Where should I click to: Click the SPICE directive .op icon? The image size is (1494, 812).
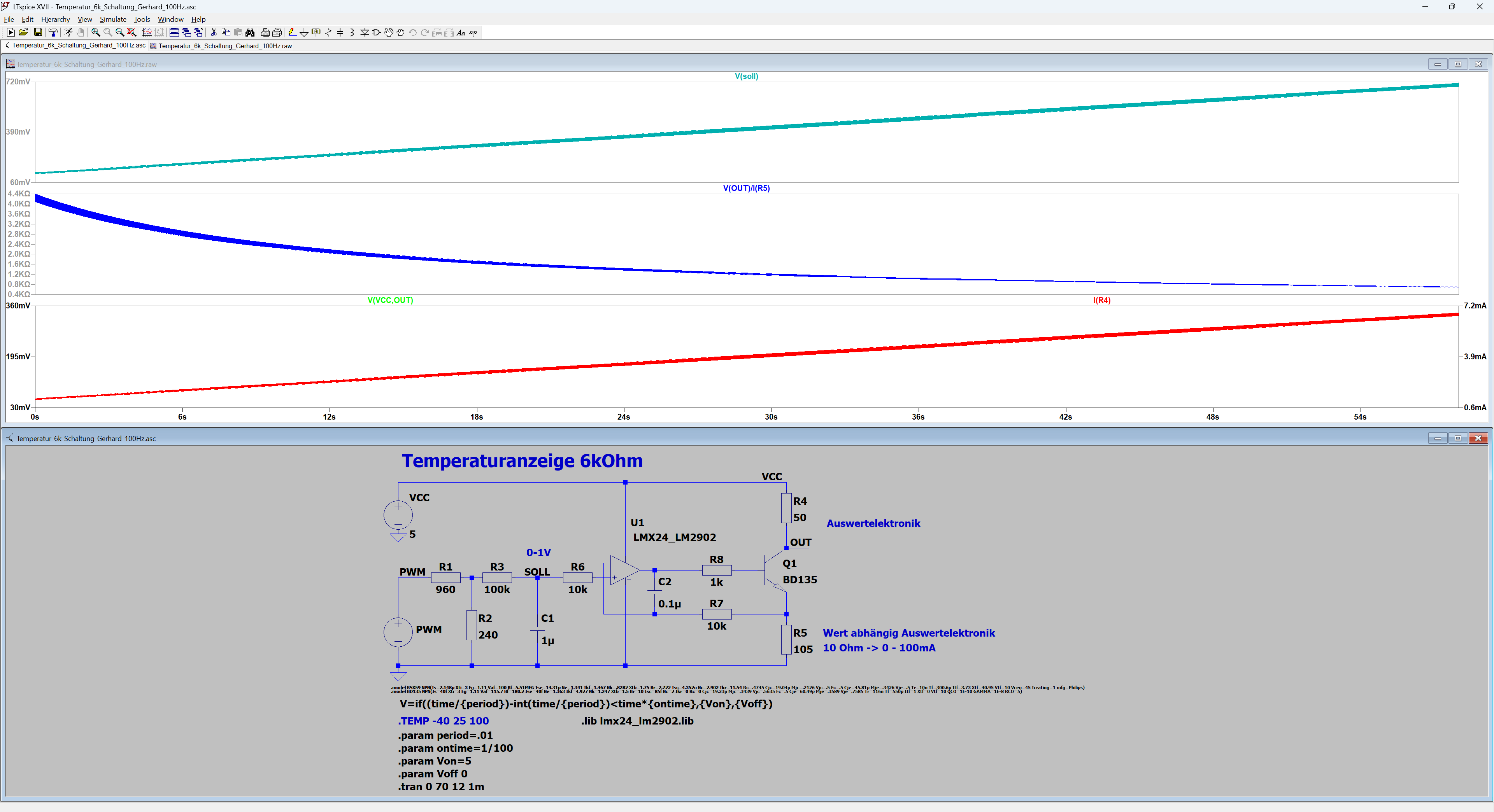[473, 32]
